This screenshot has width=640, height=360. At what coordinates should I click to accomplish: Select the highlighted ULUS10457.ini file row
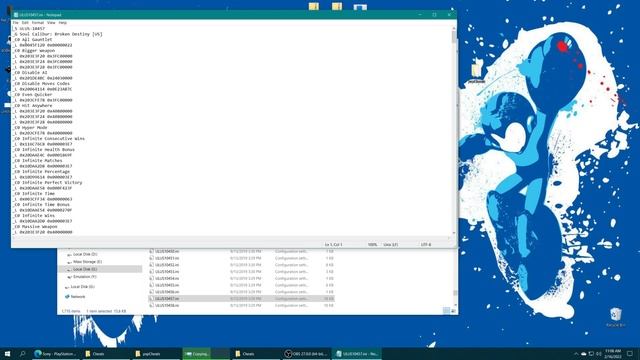(242, 299)
